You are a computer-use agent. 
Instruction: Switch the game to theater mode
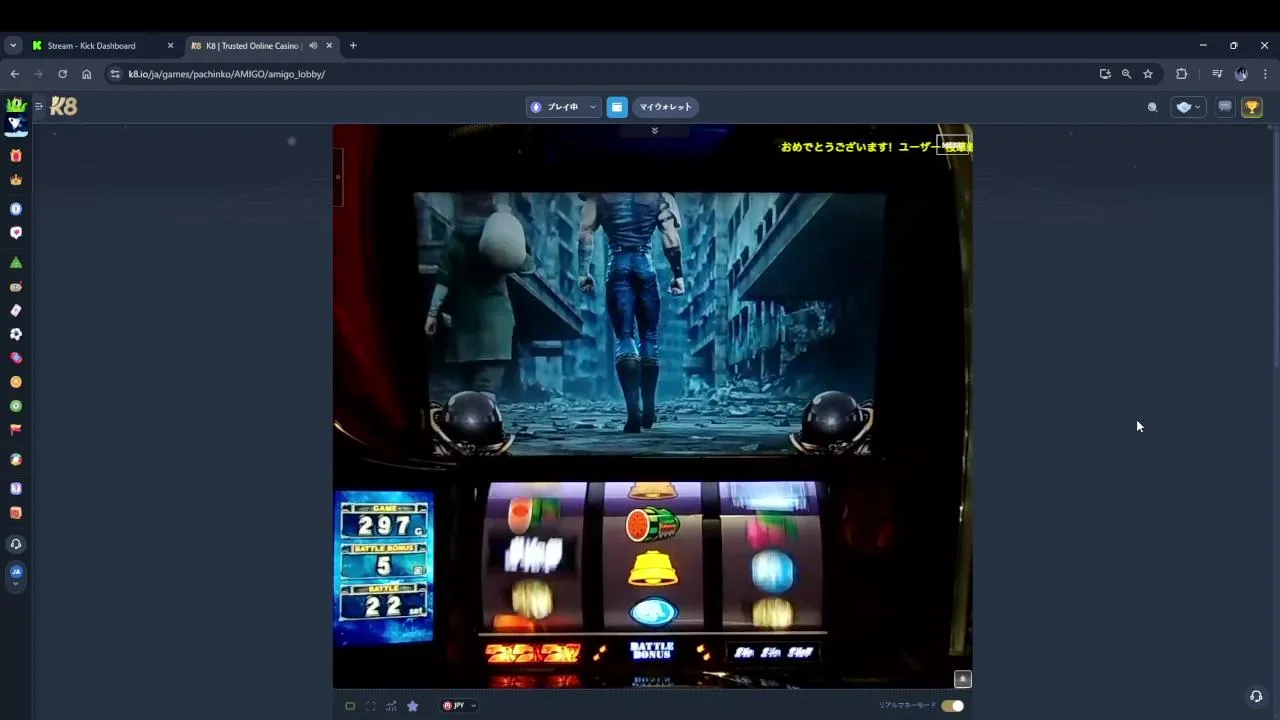point(350,706)
